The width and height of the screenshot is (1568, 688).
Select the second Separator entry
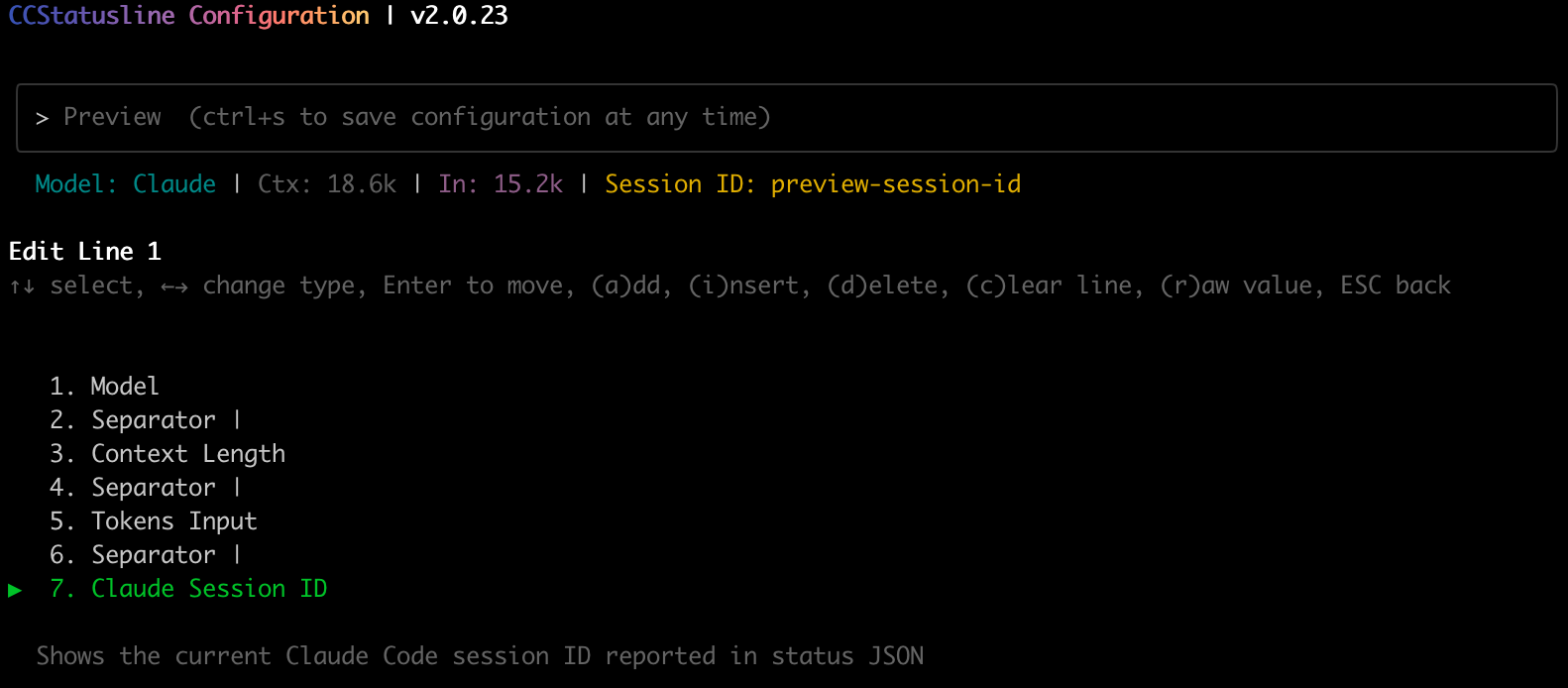point(153,419)
